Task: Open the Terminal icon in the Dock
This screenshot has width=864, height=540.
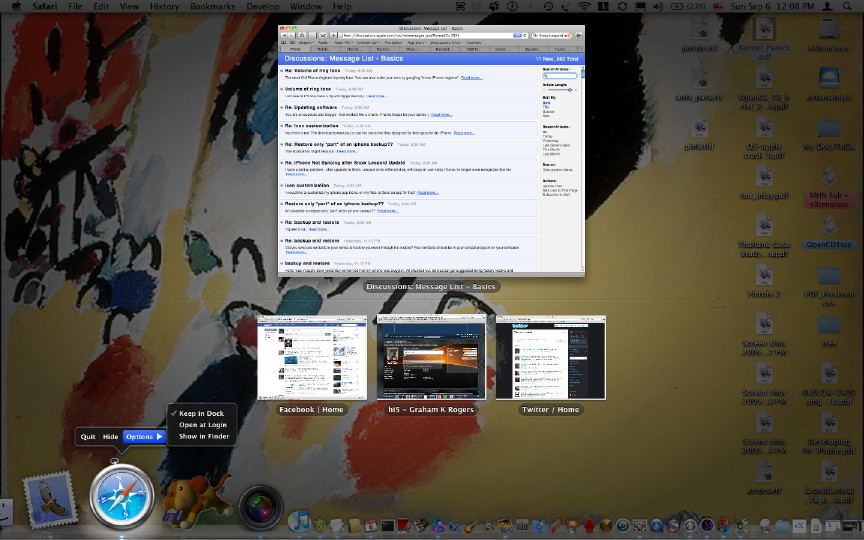Action: point(388,525)
